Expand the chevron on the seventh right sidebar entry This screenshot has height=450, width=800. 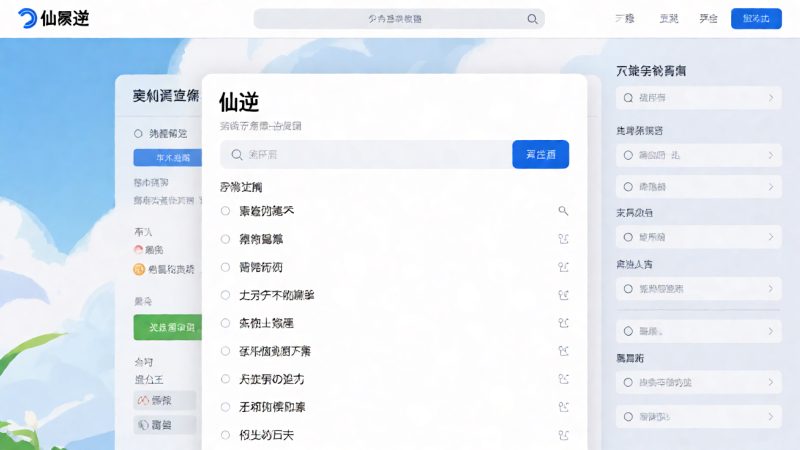click(x=771, y=382)
